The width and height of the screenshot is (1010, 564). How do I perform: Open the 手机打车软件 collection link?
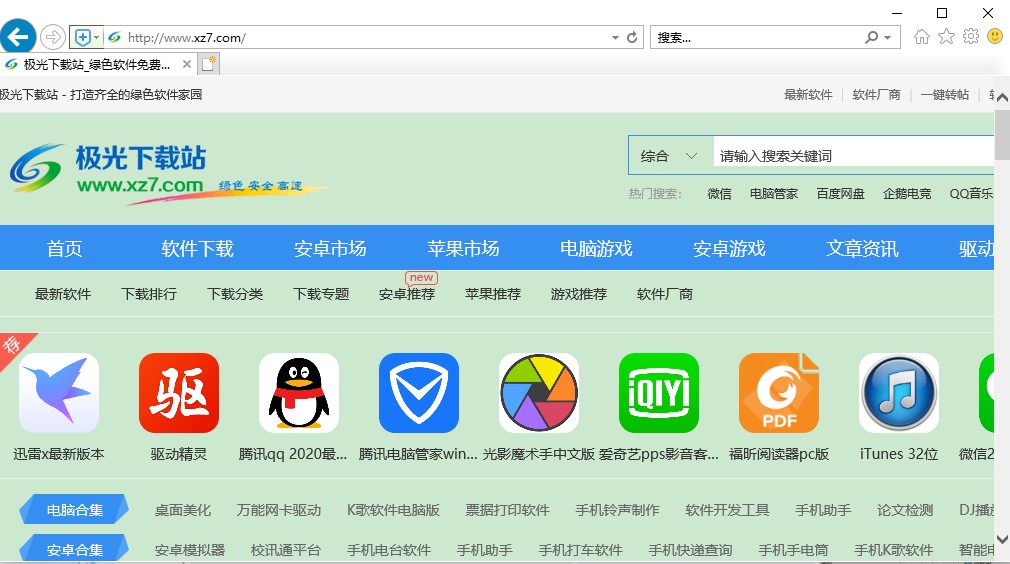click(x=580, y=550)
